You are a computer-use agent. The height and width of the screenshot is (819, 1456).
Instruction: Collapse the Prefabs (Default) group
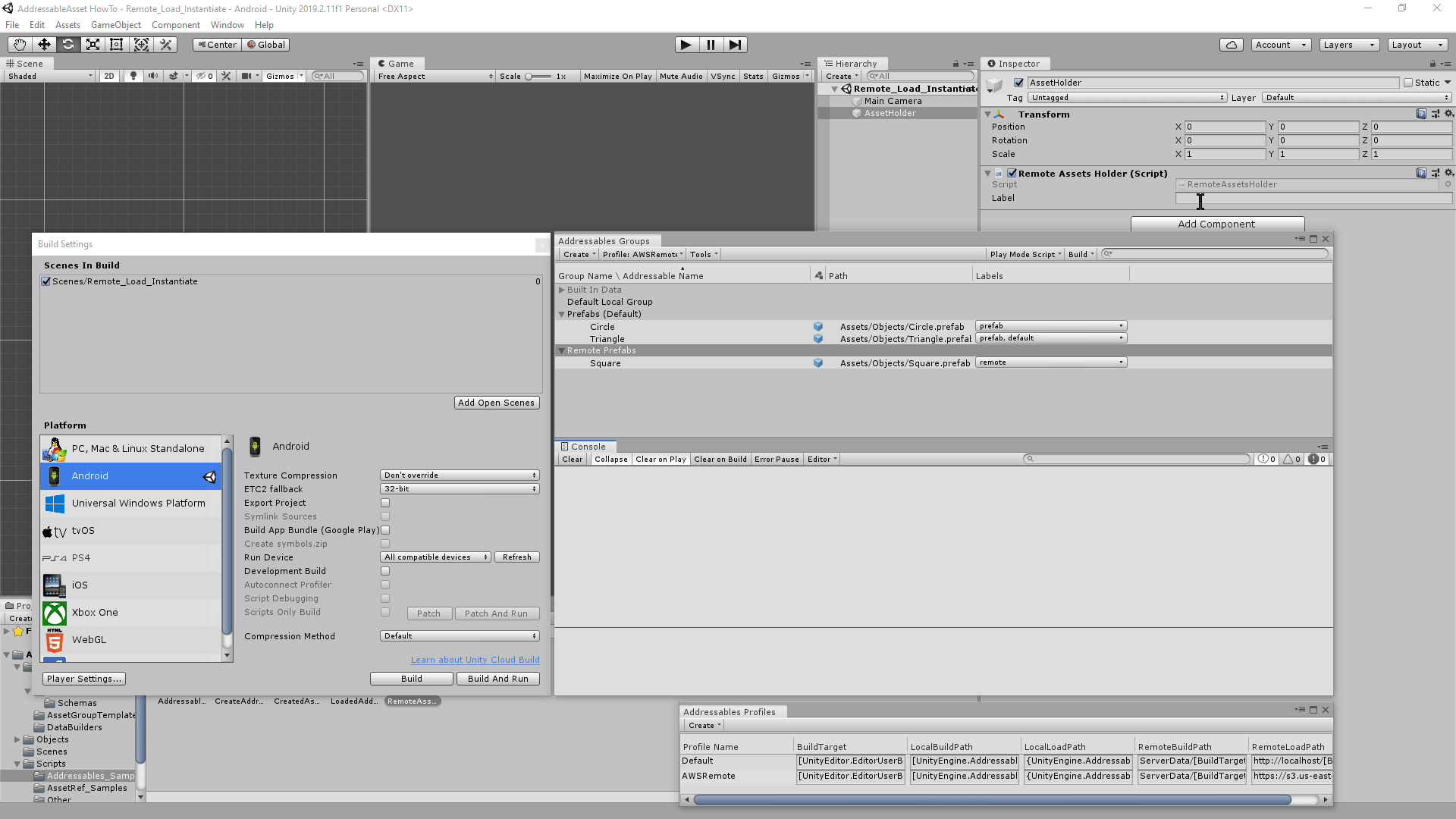[x=561, y=314]
